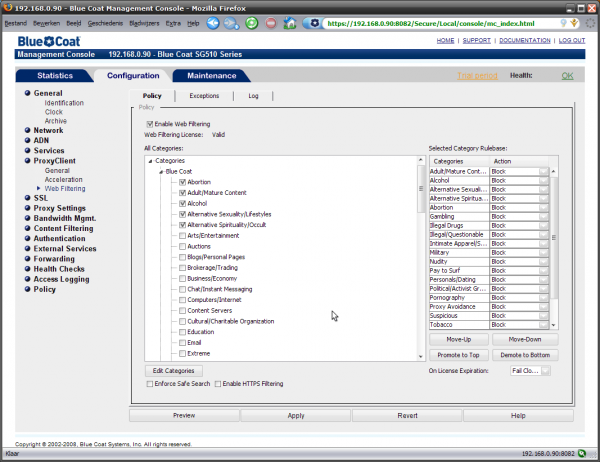Viewport: 600px width, 462px height.
Task: Click the Firefox forward arrow icon
Action: pyautogui.click(x=232, y=23)
